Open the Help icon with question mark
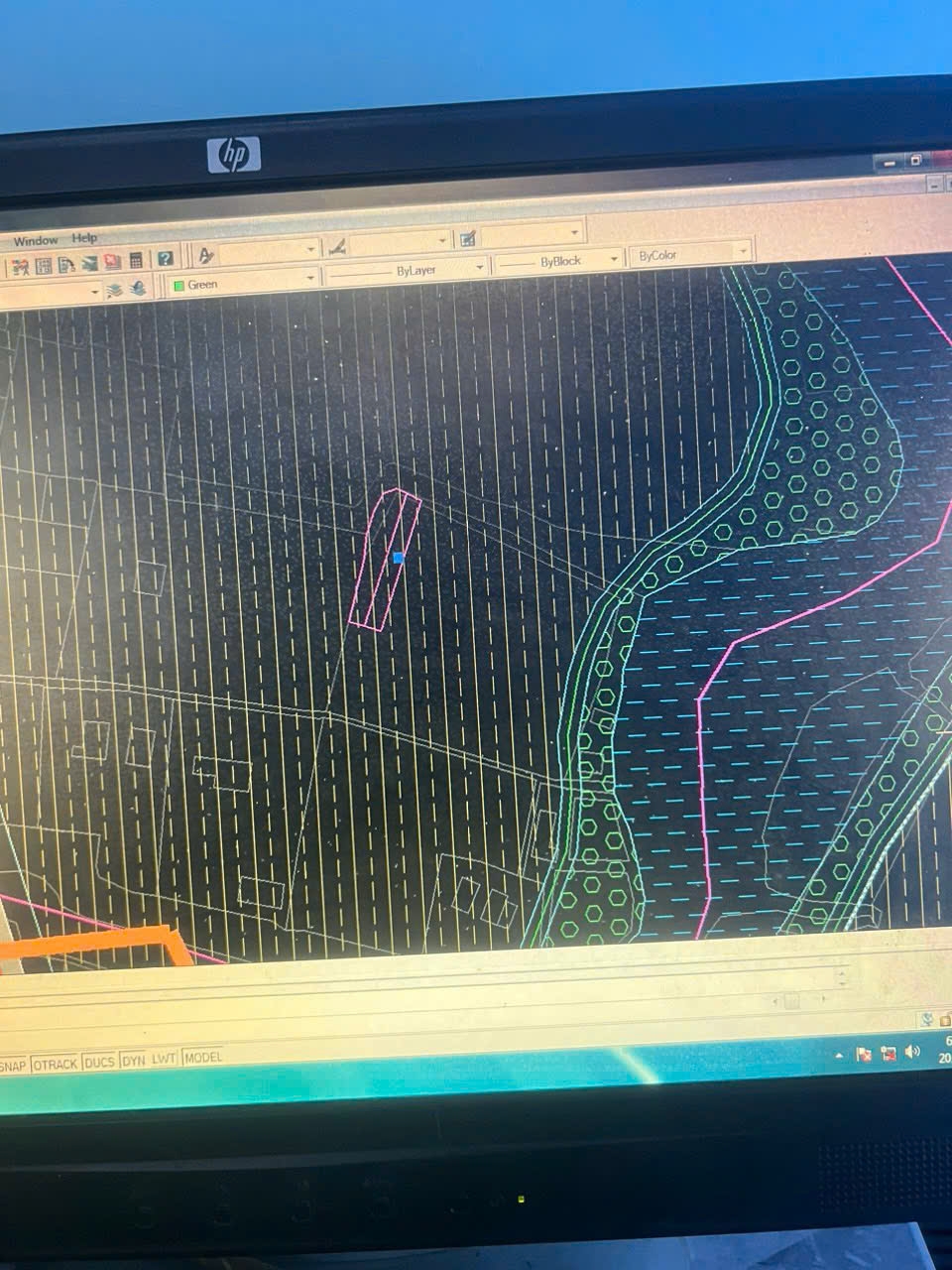Image resolution: width=952 pixels, height=1270 pixels. pyautogui.click(x=165, y=259)
